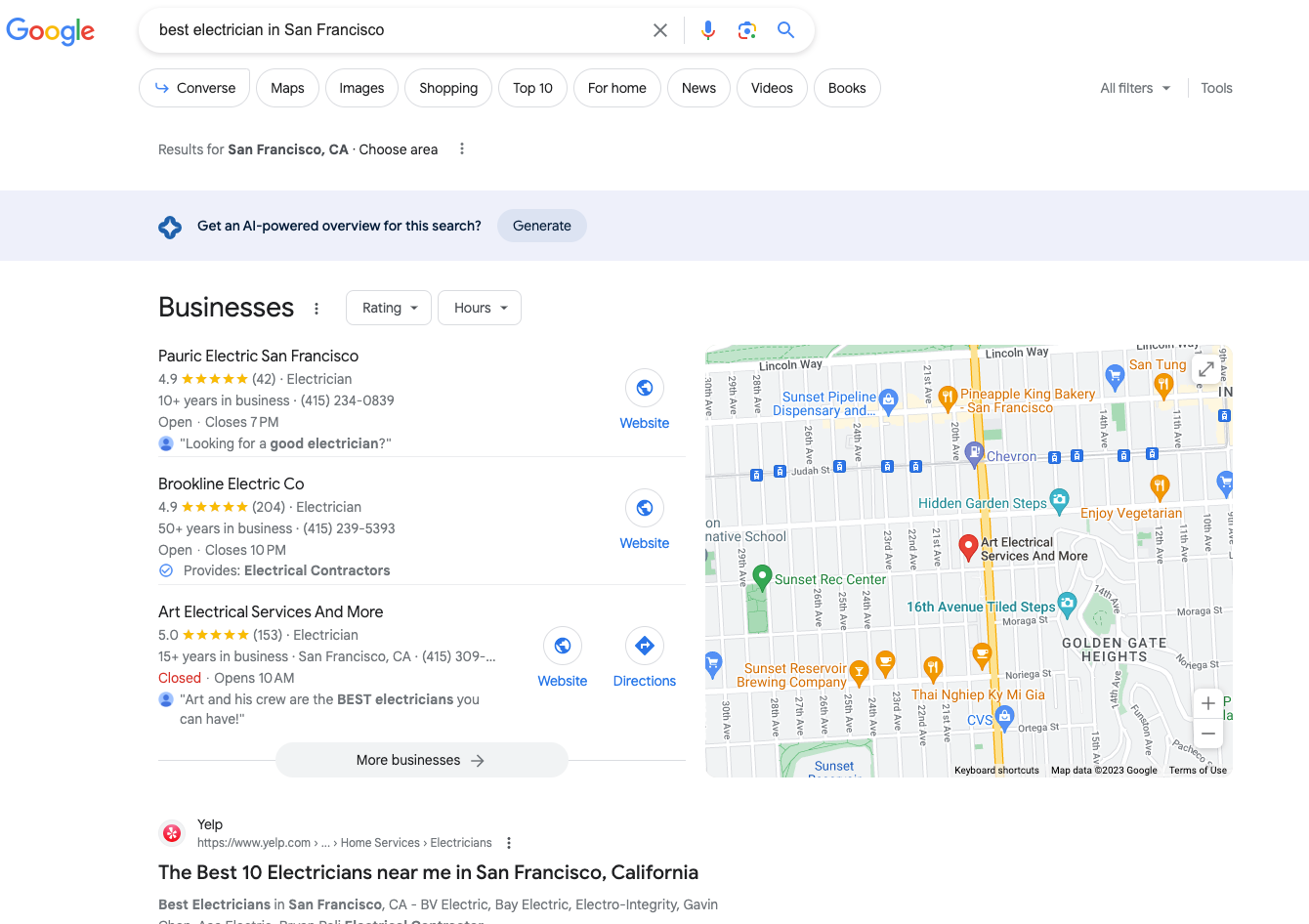Clear the search query with X

(660, 30)
